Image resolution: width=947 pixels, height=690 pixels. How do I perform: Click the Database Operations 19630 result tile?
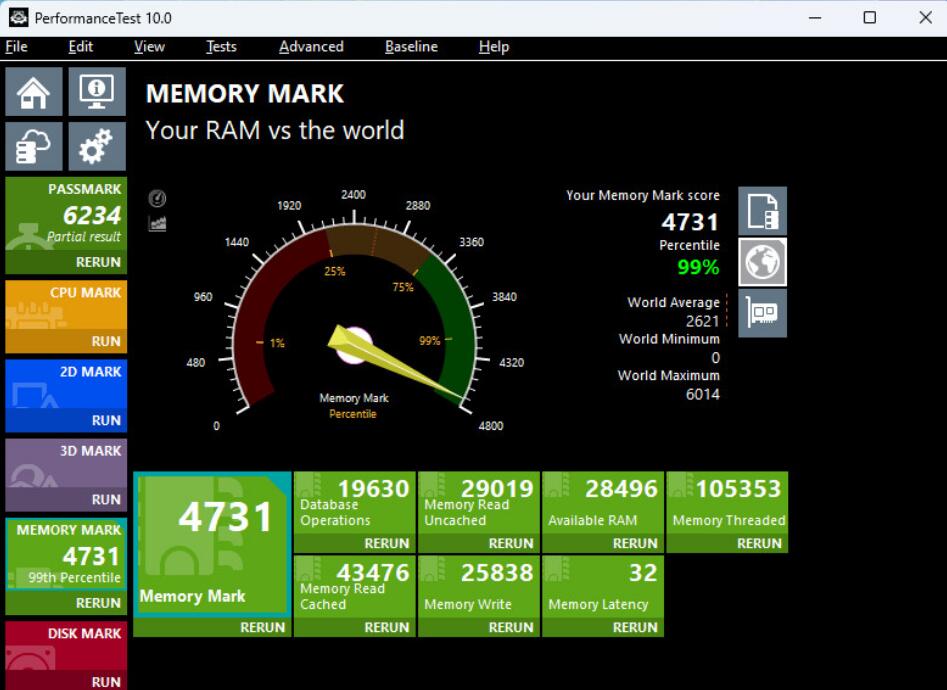[x=355, y=503]
